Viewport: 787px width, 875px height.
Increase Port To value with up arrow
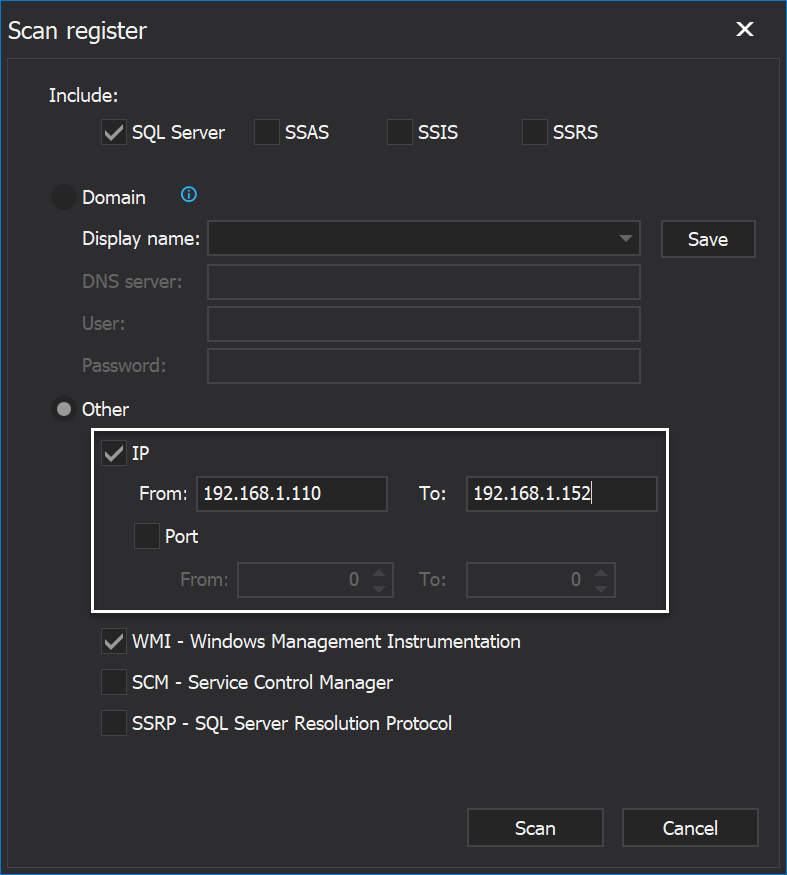pyautogui.click(x=601, y=573)
